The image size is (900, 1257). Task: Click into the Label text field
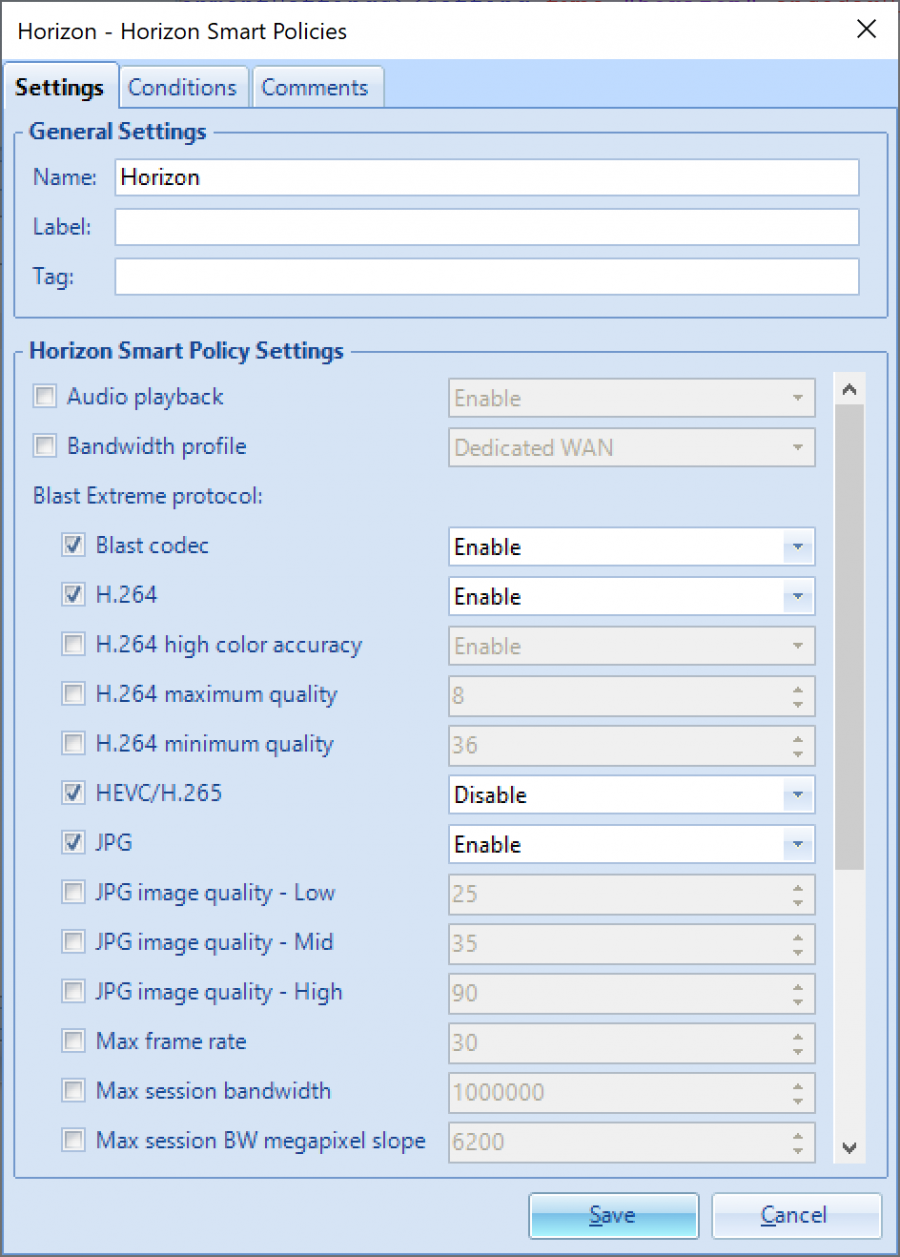coord(486,227)
